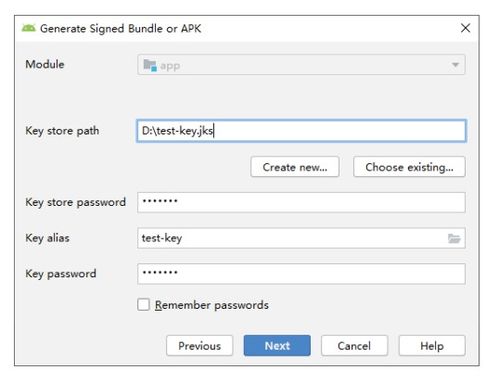Focus the Key store password field
The image size is (499, 383).
[301, 202]
